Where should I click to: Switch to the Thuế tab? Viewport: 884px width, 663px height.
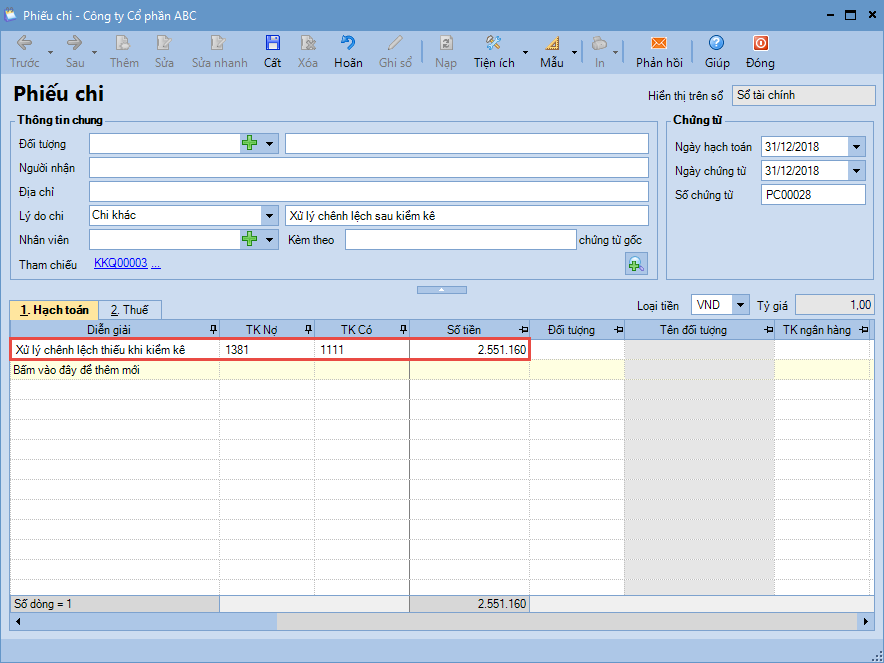(x=129, y=310)
